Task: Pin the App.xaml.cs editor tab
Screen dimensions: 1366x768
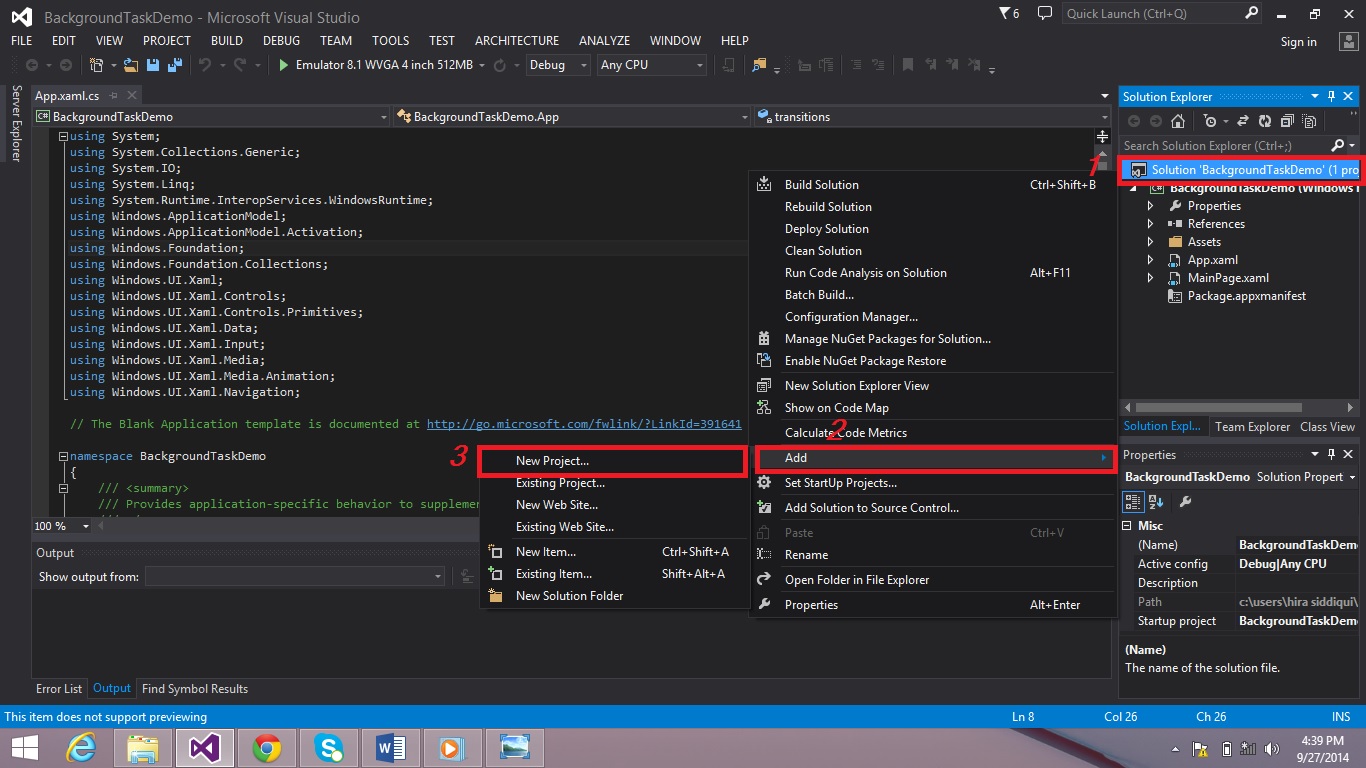Action: point(113,96)
